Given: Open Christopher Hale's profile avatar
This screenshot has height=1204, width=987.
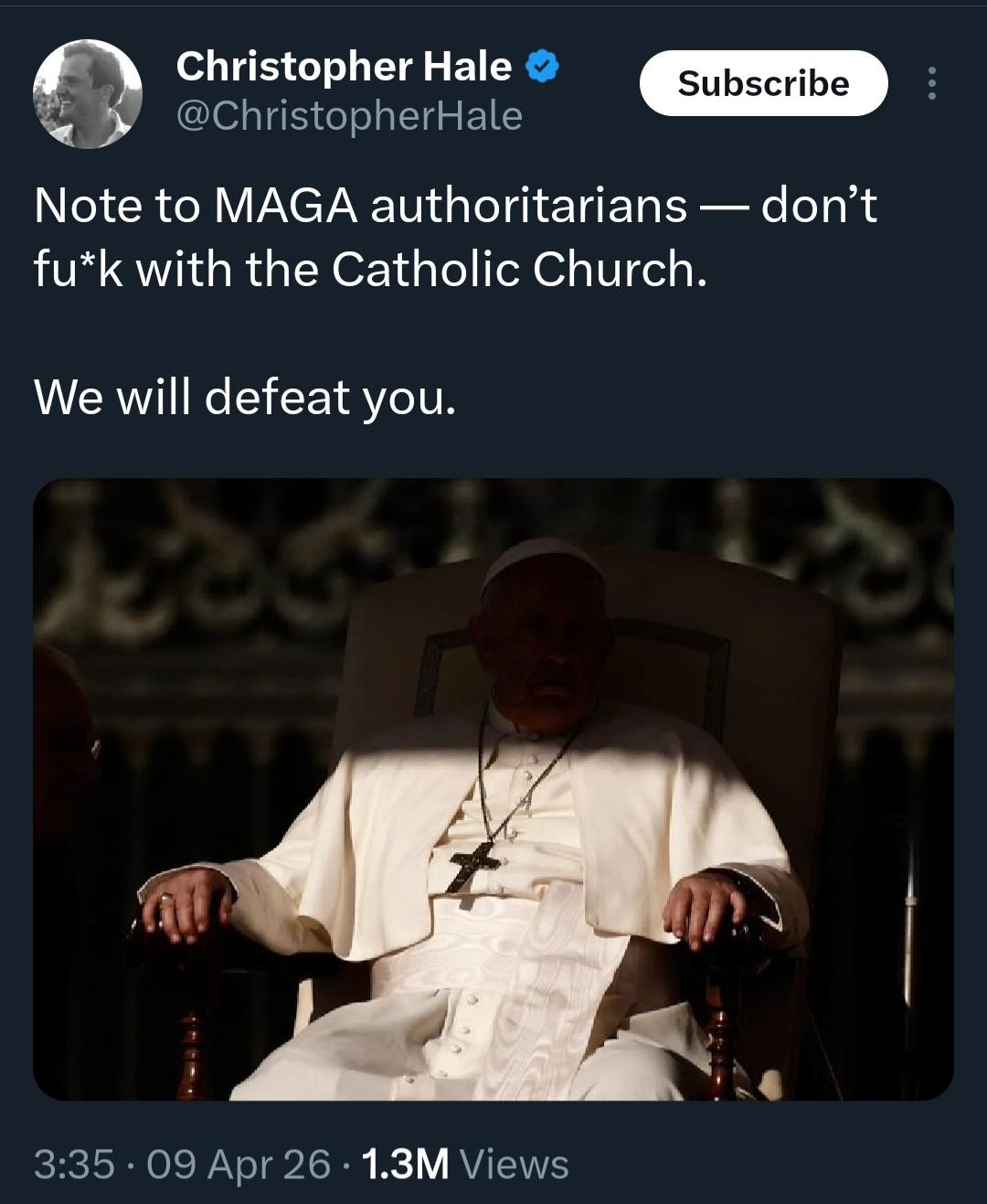Looking at the screenshot, I should [x=88, y=94].
